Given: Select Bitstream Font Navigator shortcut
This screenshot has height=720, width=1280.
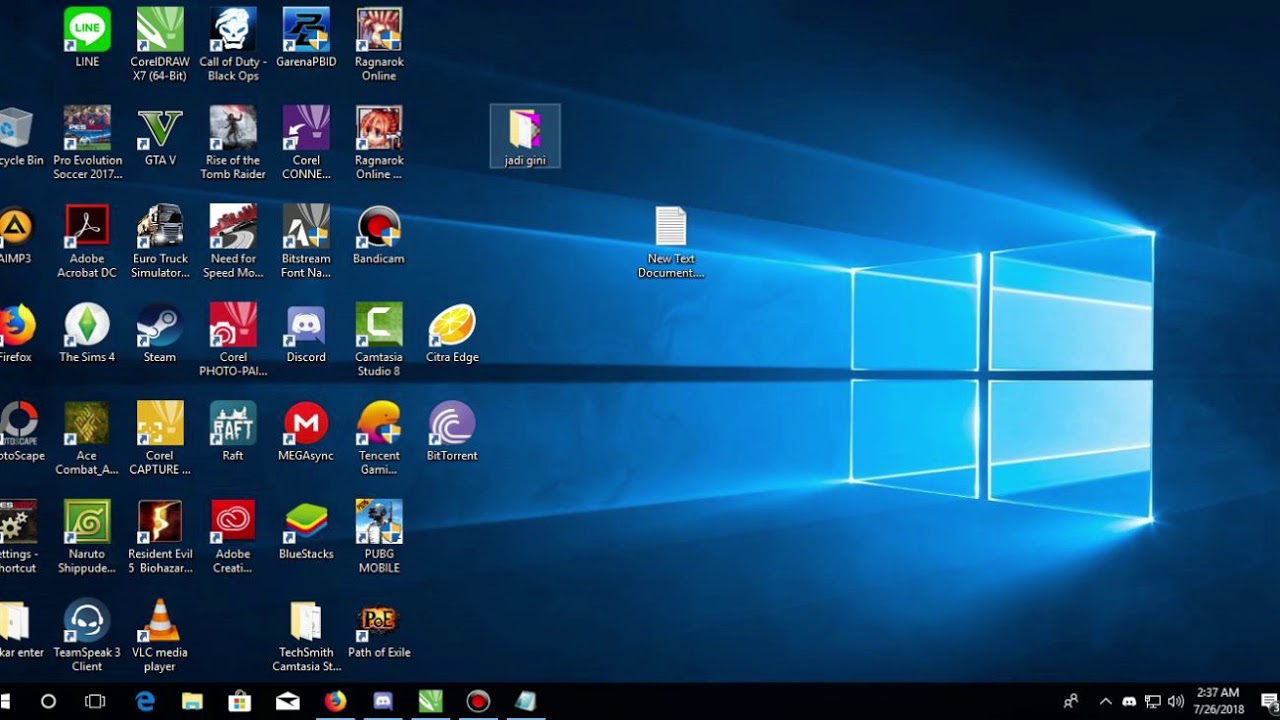Looking at the screenshot, I should 306,241.
